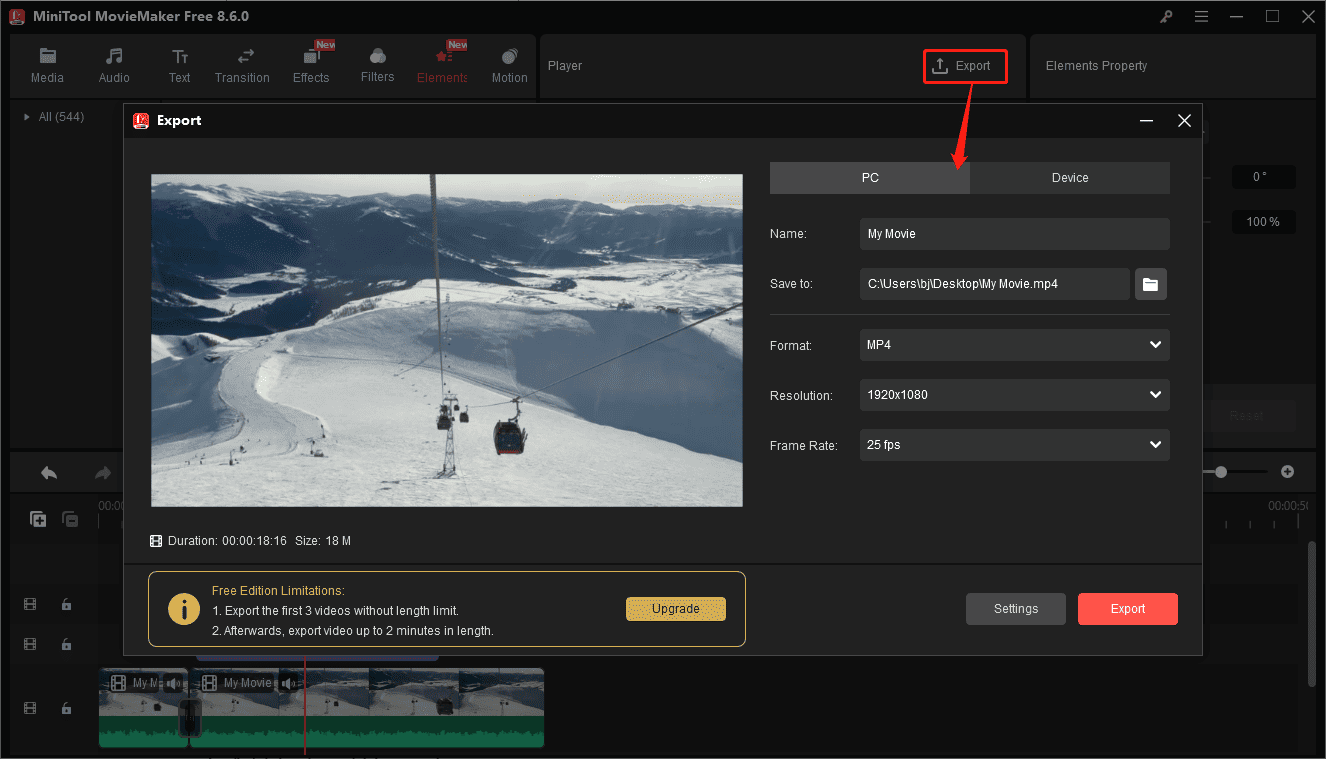The width and height of the screenshot is (1326, 759).
Task: Click the film icon of the My Movie clips track
Action: tap(30, 708)
